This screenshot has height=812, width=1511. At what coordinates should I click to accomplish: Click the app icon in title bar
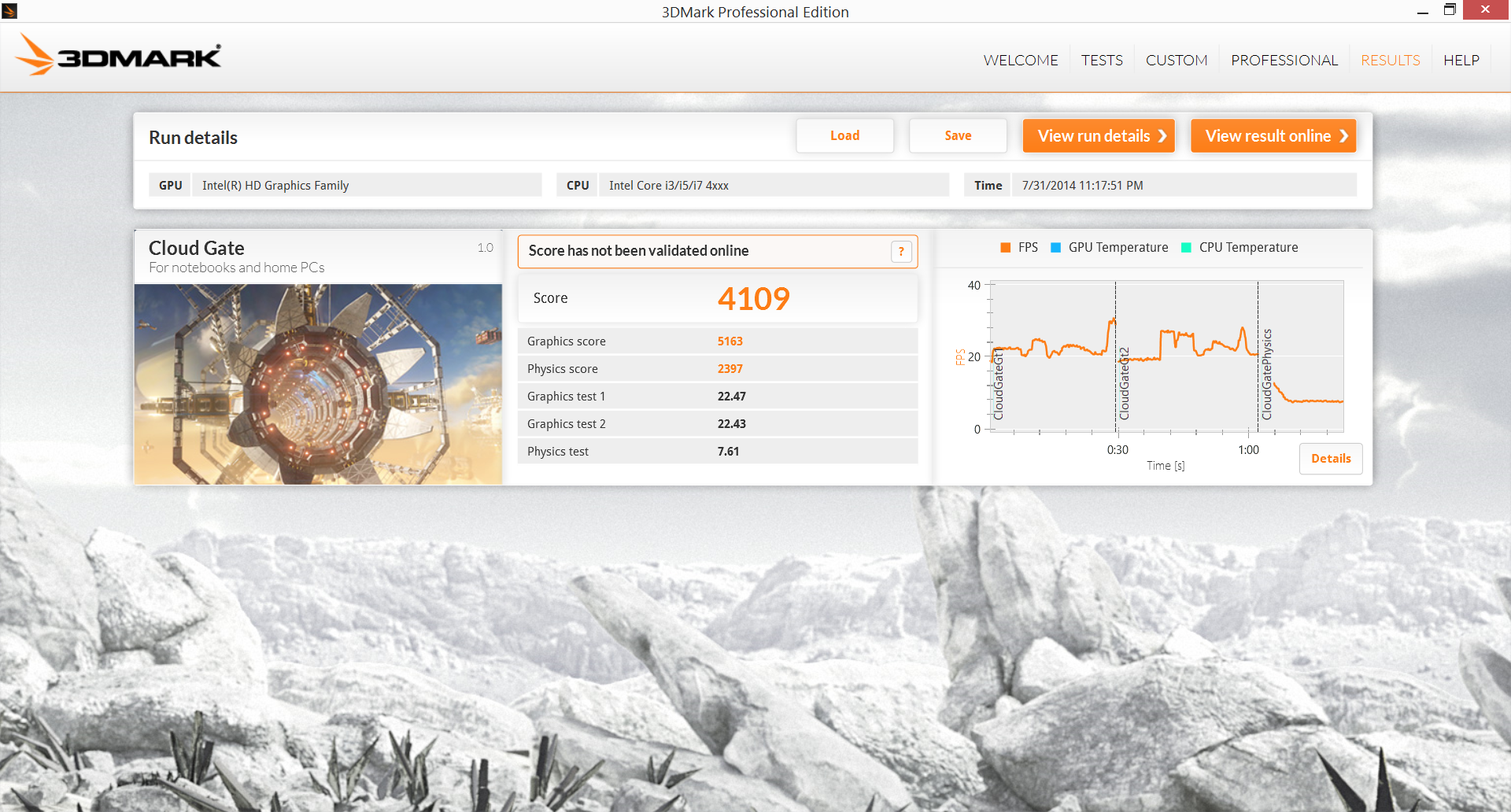click(9, 10)
